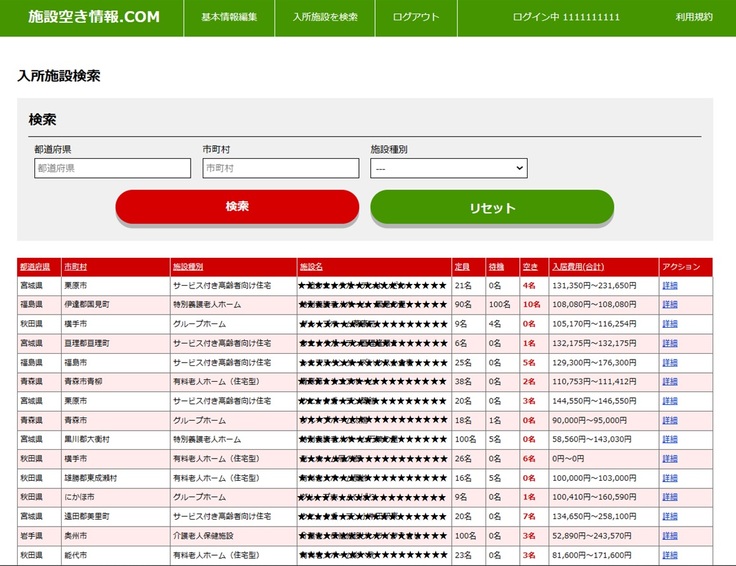View 詳細 for the 亘理郡亘理町 facility
The height and width of the screenshot is (566, 736).
670,343
